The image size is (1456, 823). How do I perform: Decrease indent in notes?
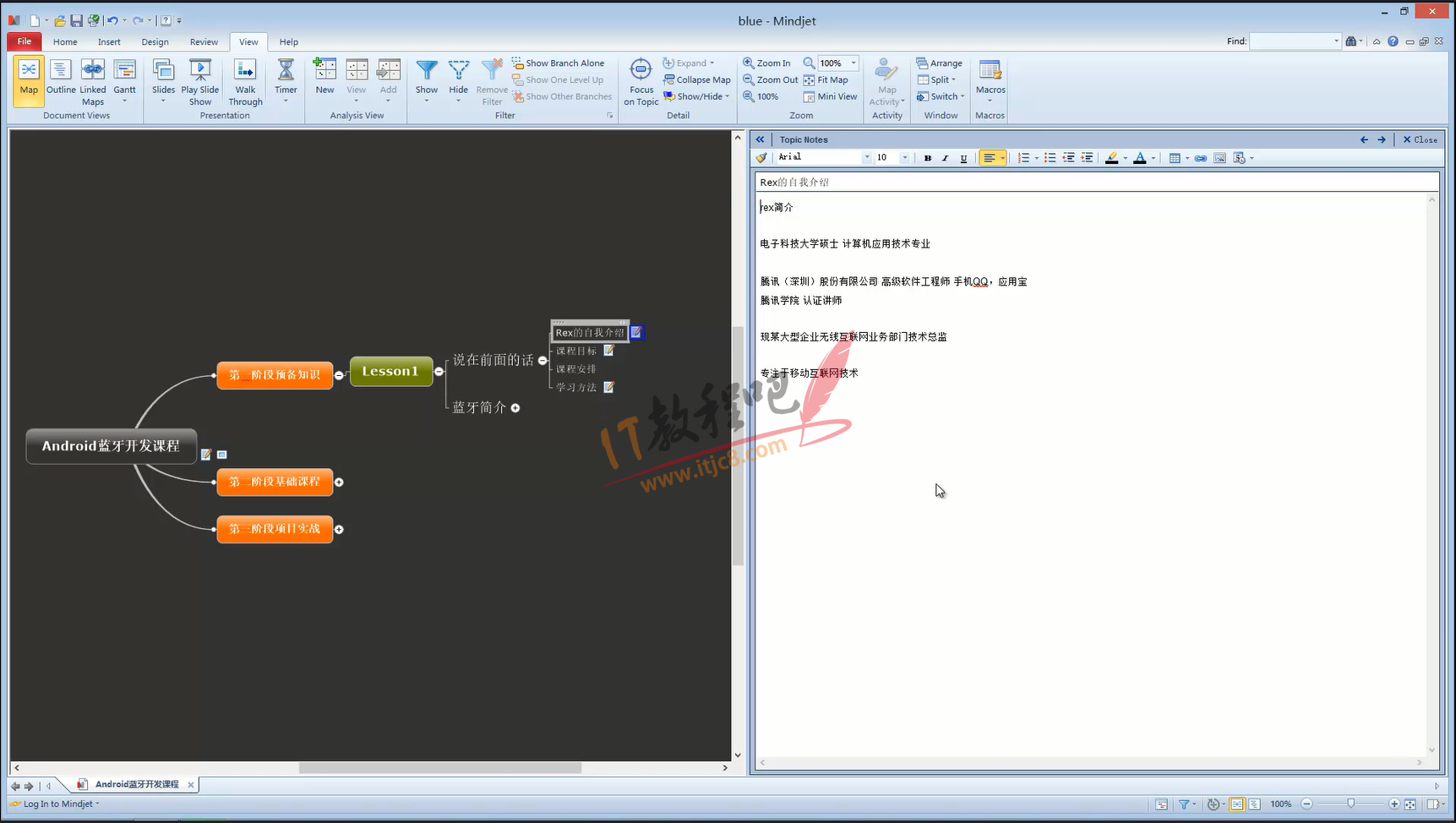pyautogui.click(x=1069, y=158)
